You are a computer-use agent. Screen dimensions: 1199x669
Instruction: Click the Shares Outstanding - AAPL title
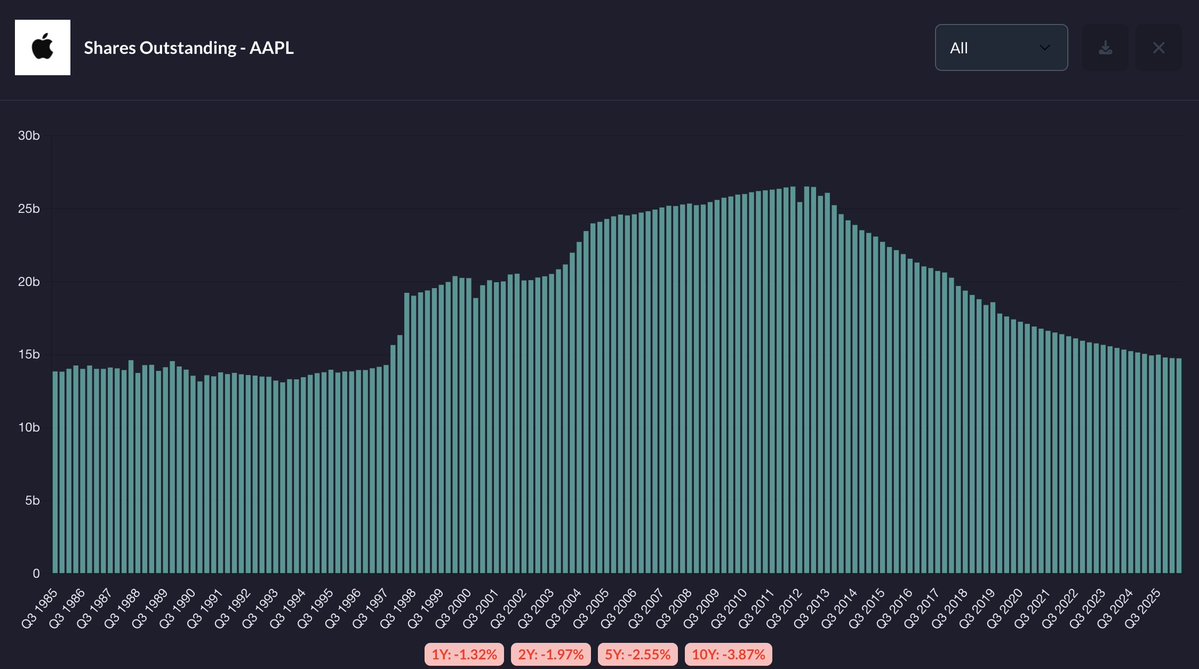coord(189,47)
